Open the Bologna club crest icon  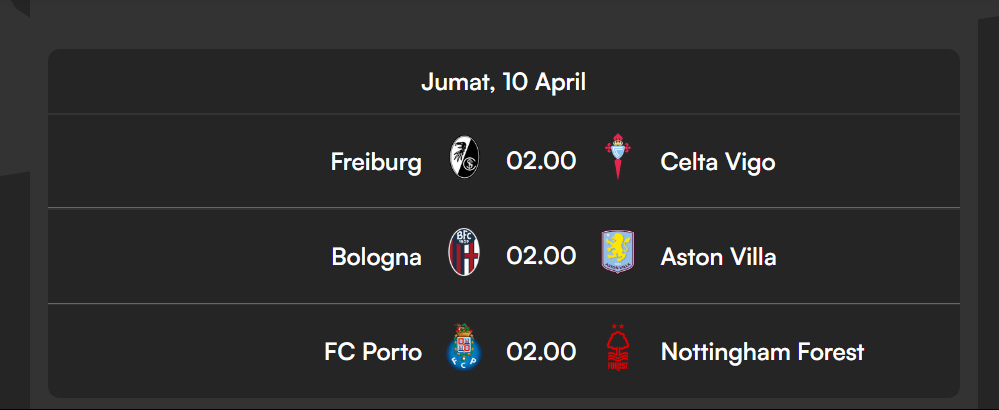coord(464,254)
